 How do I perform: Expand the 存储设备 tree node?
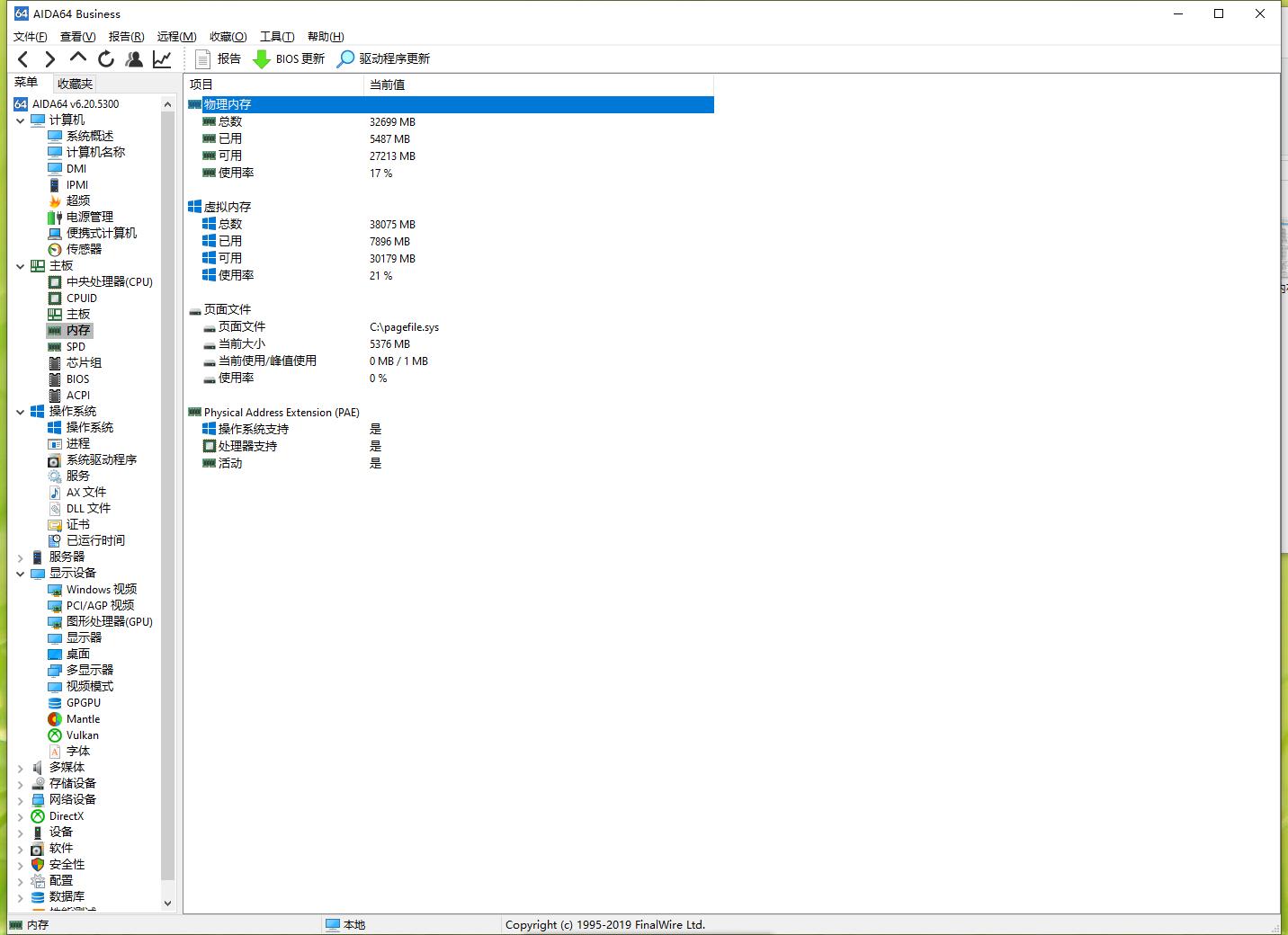point(20,784)
